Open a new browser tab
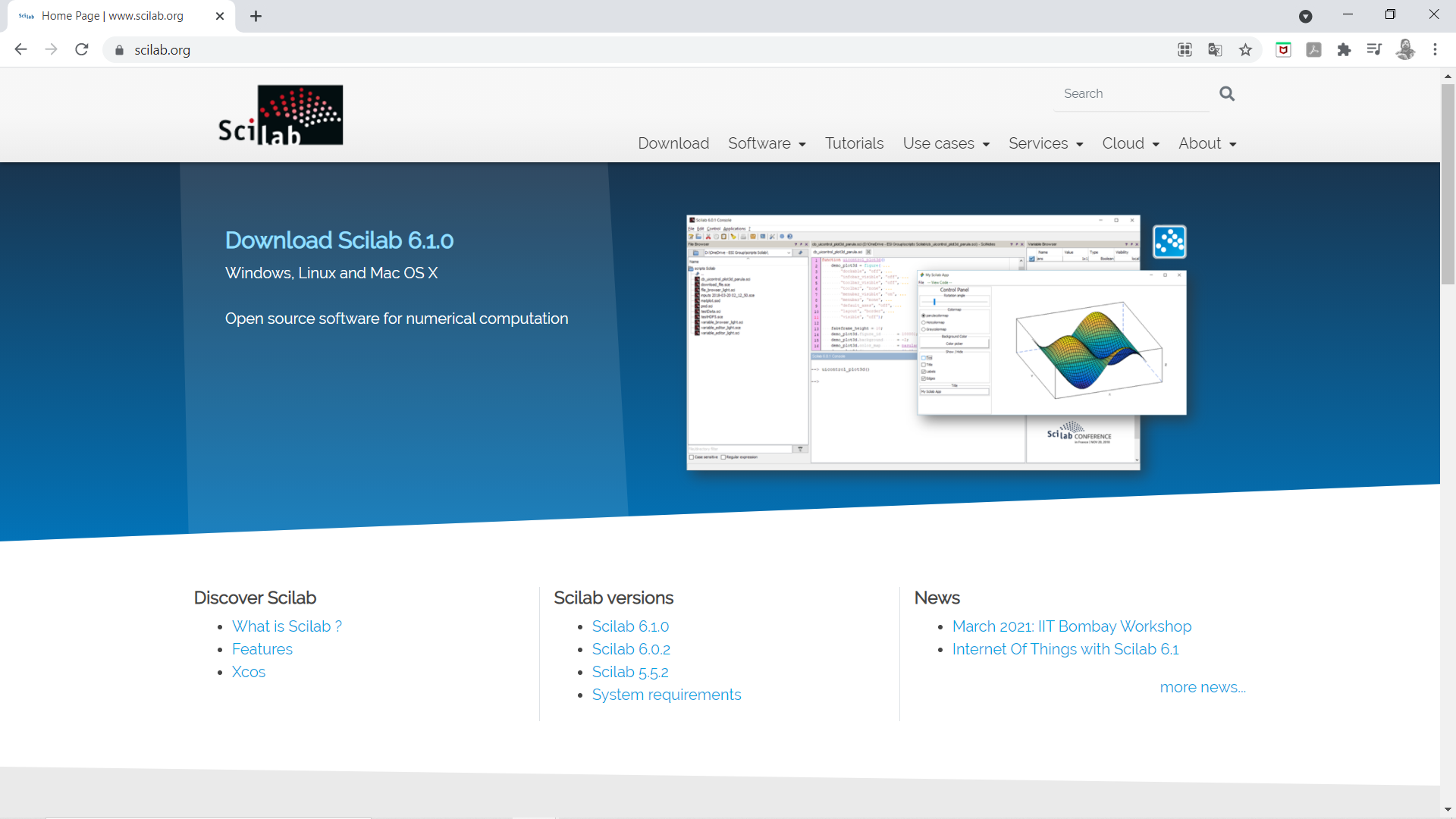This screenshot has height=819, width=1456. click(x=256, y=16)
